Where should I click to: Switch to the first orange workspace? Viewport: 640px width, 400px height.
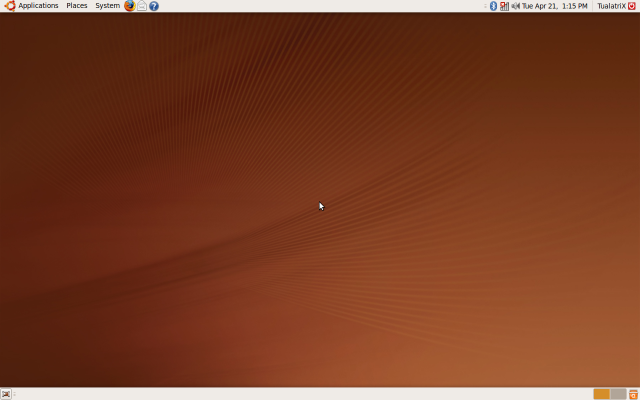click(601, 394)
